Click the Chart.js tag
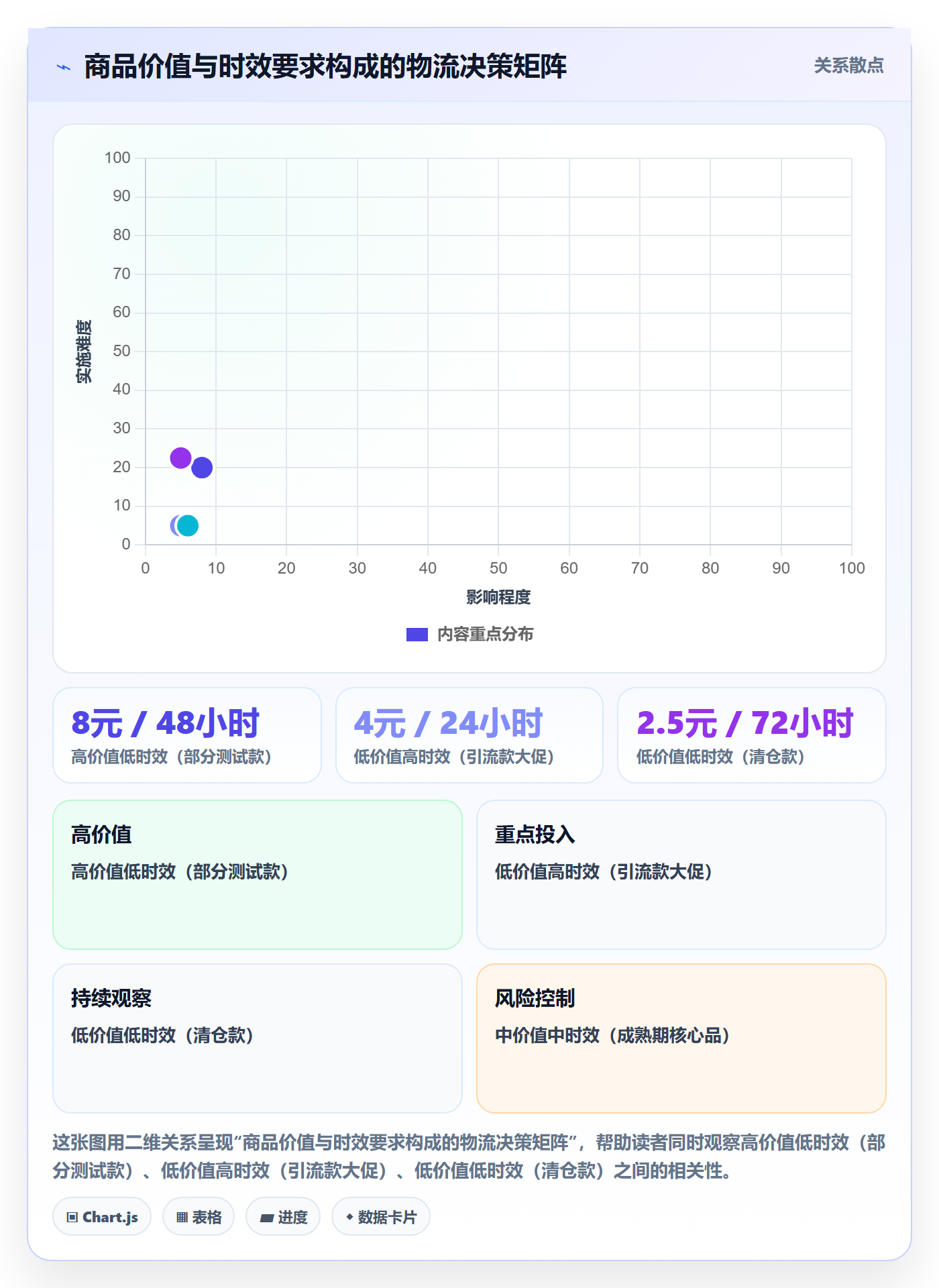Screen dimensions: 939x1288 102,1217
